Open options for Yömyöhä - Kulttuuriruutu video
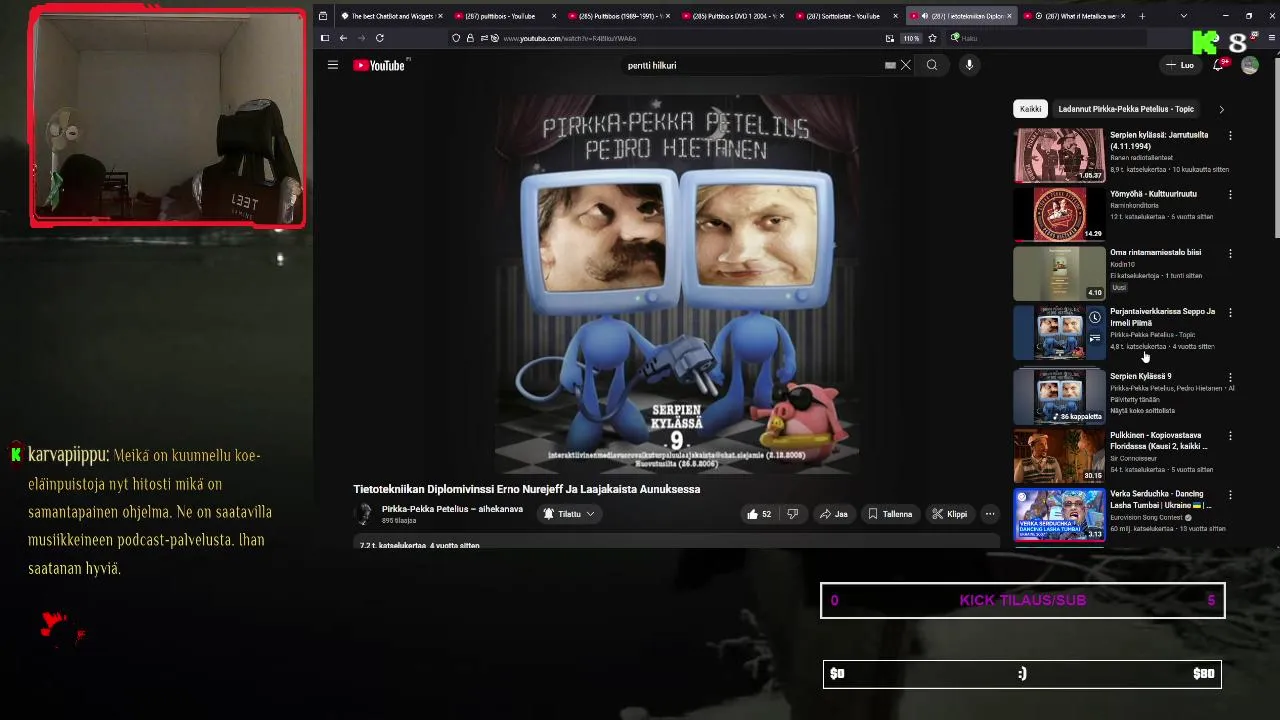The image size is (1280, 720). 1230,194
